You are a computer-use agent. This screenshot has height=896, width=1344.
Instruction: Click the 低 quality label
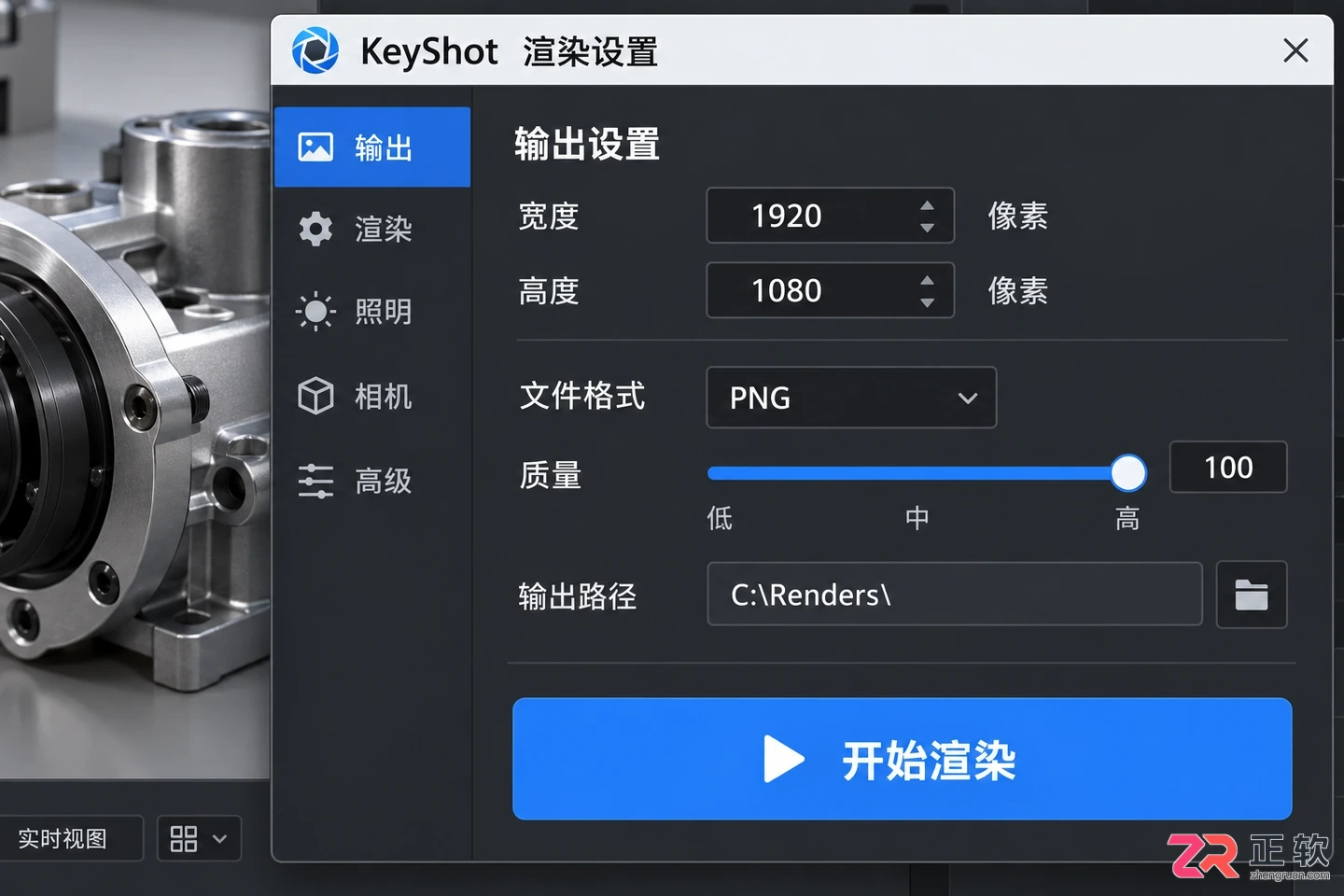pyautogui.click(x=720, y=518)
